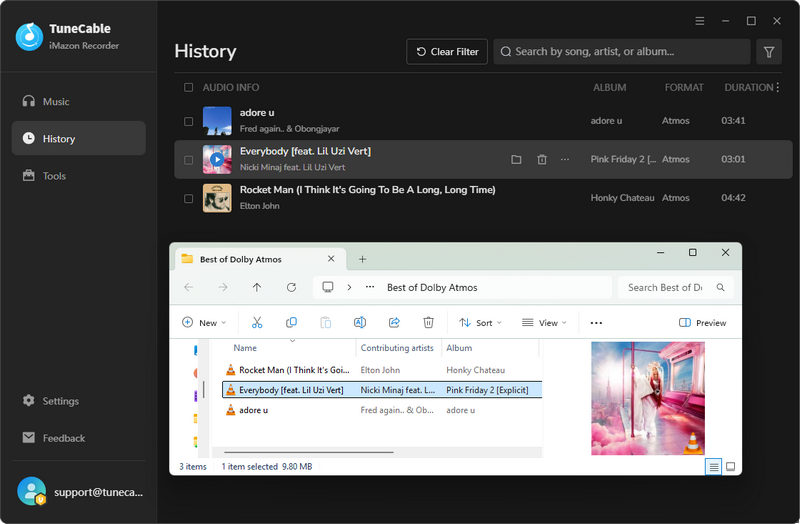Open output folder for Everybody track

[x=516, y=160]
